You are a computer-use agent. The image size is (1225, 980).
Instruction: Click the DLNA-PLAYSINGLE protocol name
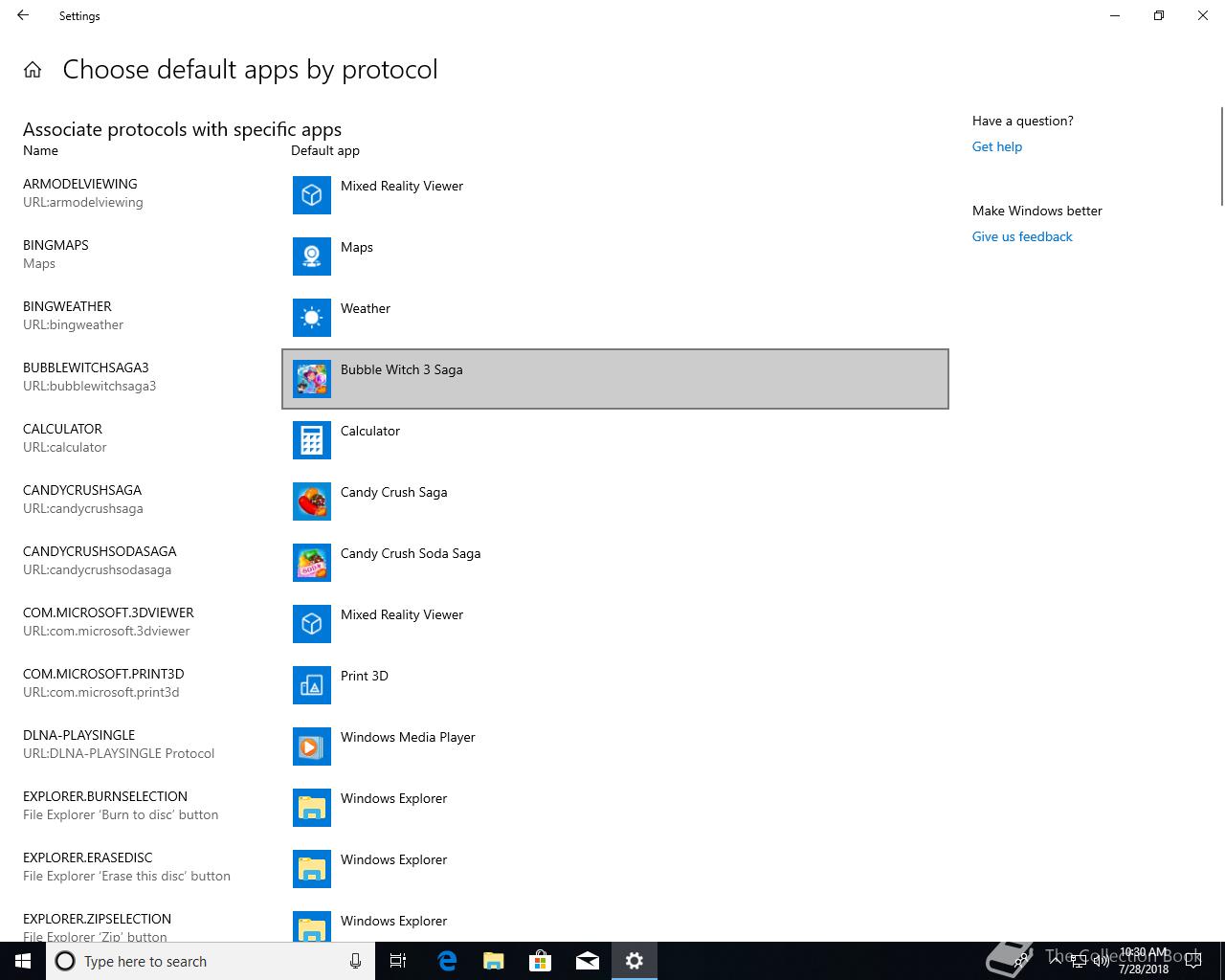[78, 735]
